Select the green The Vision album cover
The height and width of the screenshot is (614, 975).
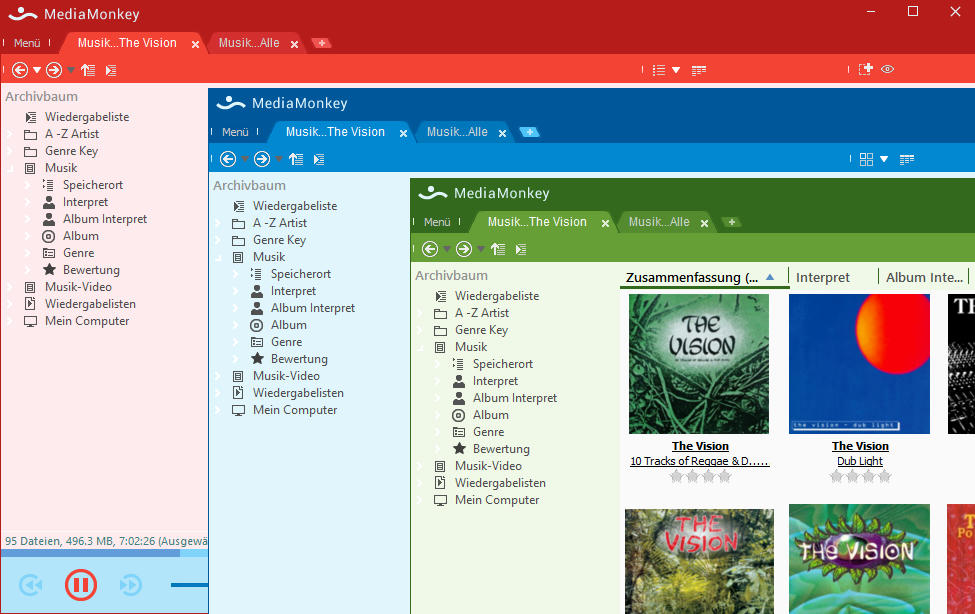(x=699, y=364)
